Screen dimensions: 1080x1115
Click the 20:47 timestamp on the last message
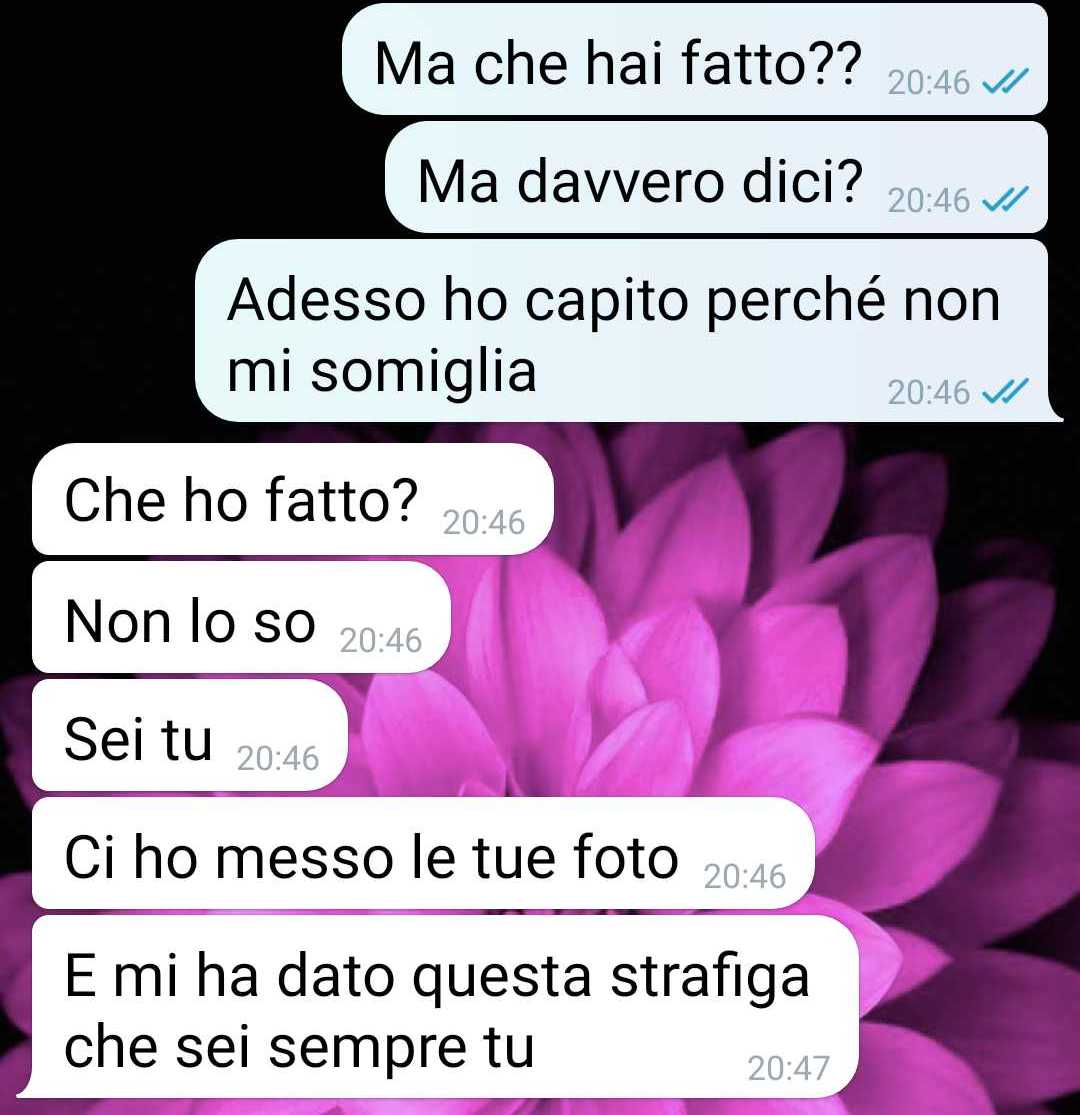(x=788, y=1069)
